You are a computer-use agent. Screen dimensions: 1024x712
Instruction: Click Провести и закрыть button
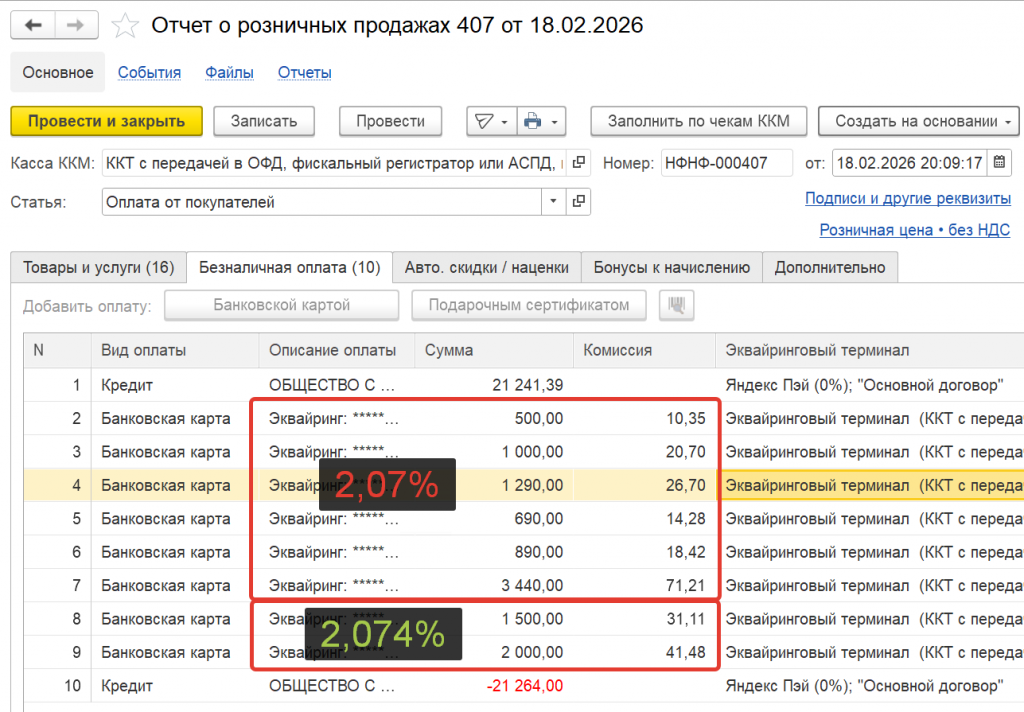tap(106, 121)
